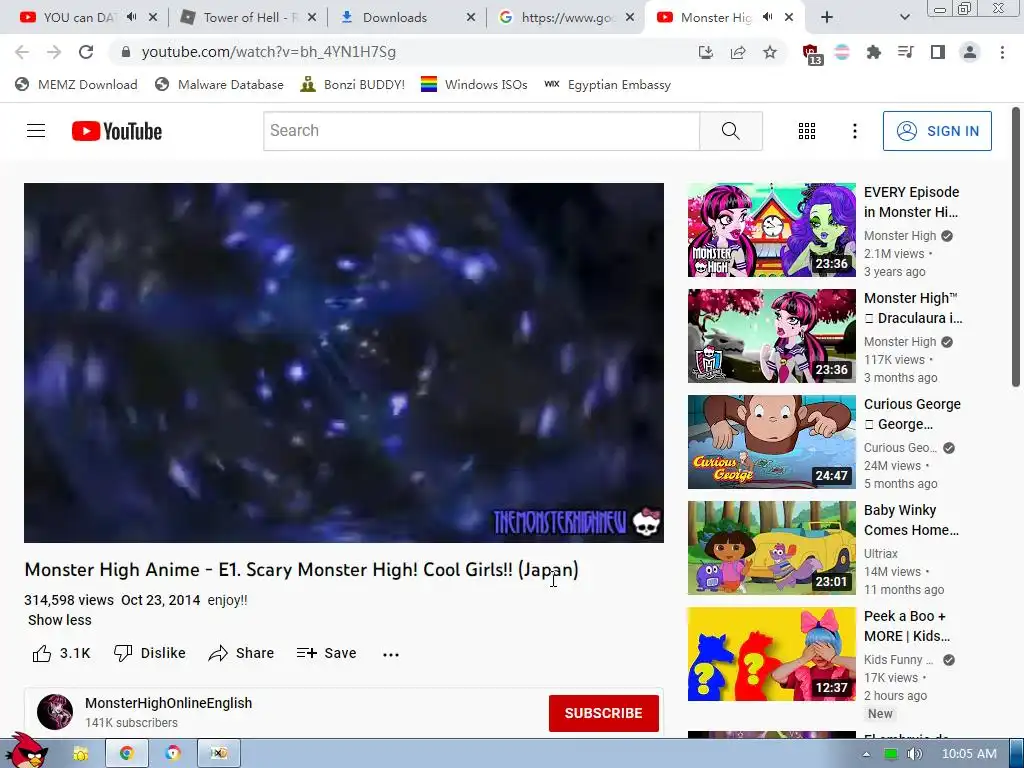Open MEMZ Download bookmark

click(x=76, y=85)
